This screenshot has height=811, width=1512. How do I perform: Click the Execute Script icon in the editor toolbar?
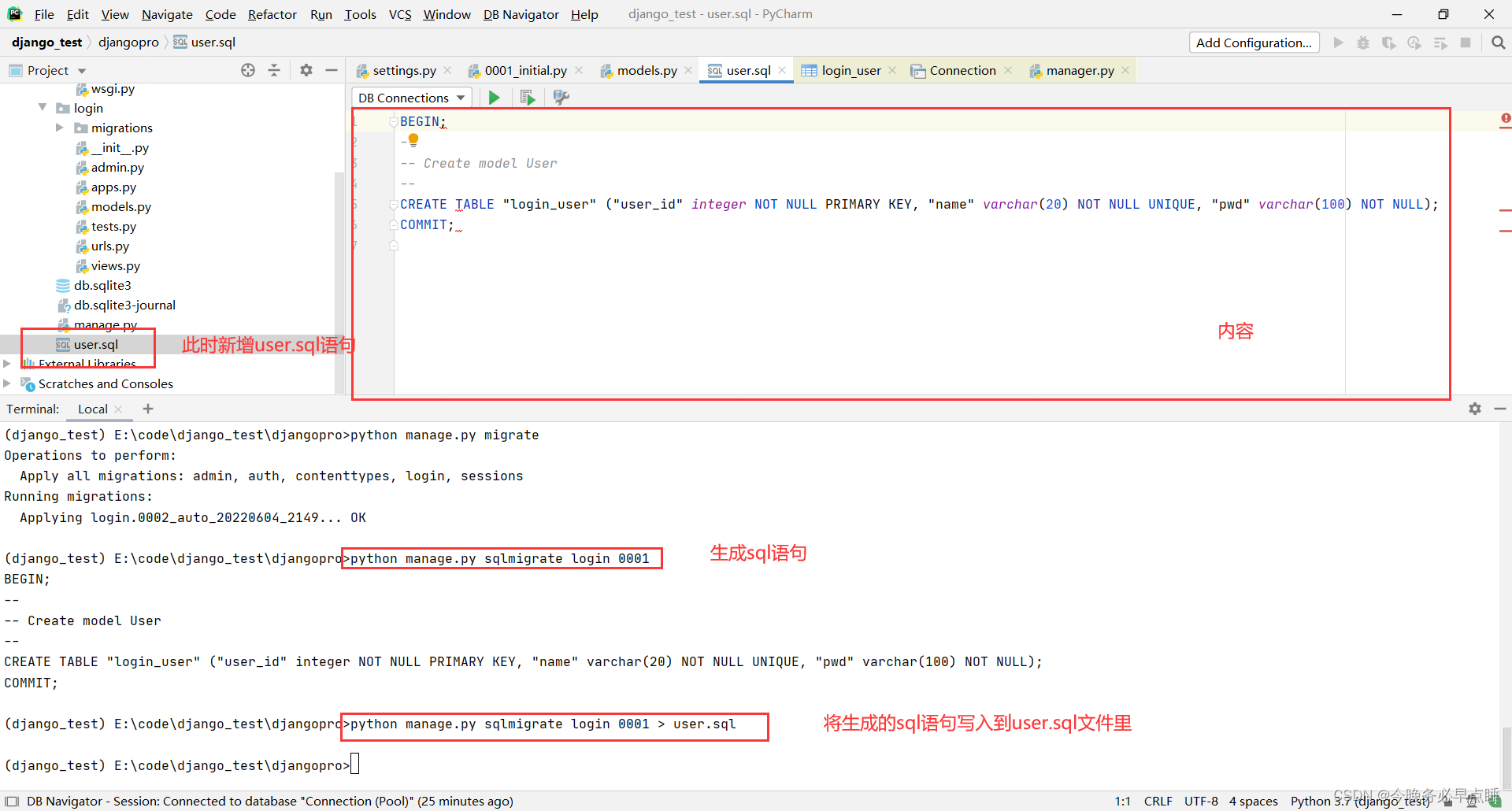click(x=528, y=98)
